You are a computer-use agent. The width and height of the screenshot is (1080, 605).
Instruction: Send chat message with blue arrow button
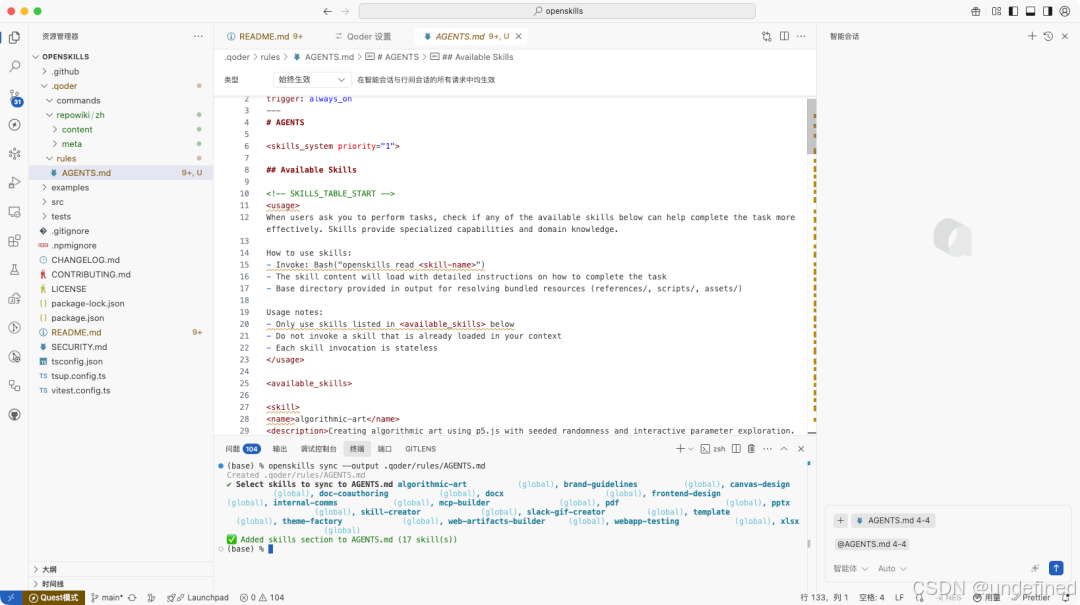click(x=1056, y=568)
